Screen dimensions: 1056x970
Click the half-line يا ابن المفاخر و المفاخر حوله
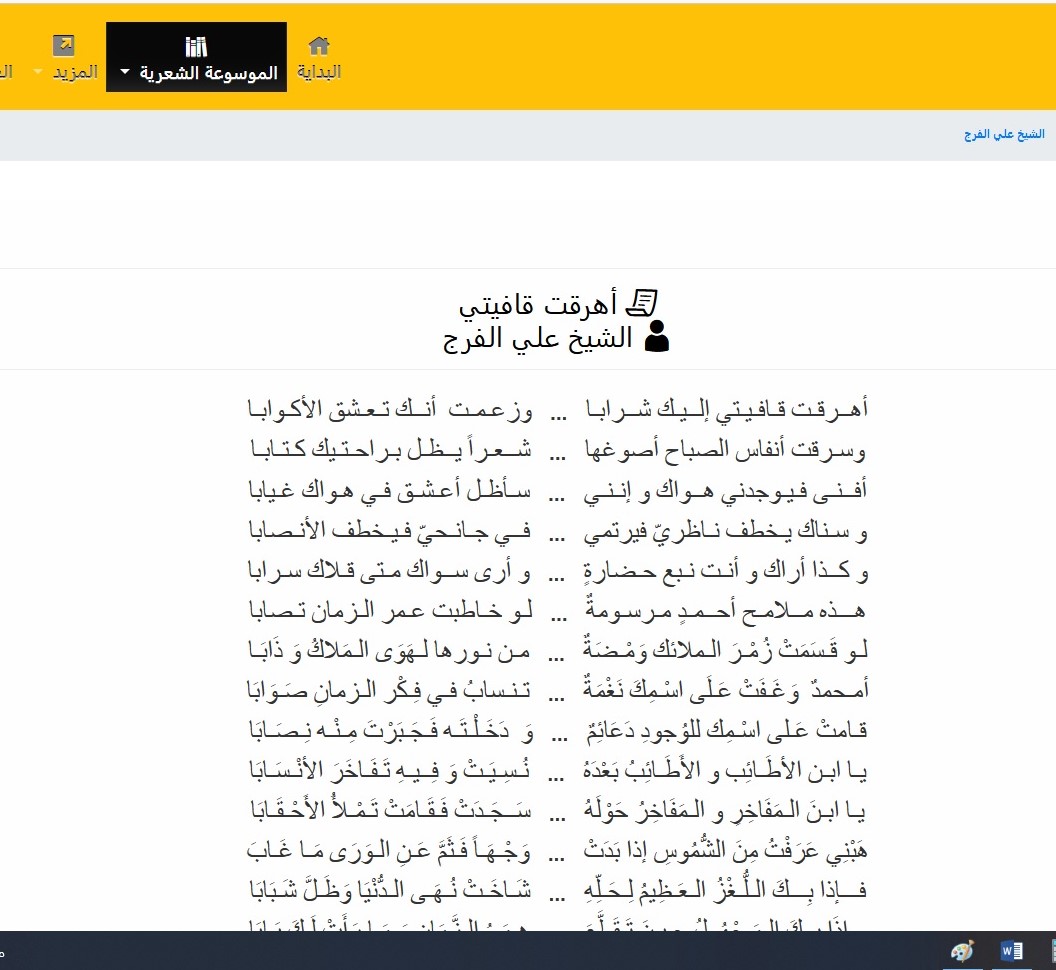(725, 809)
